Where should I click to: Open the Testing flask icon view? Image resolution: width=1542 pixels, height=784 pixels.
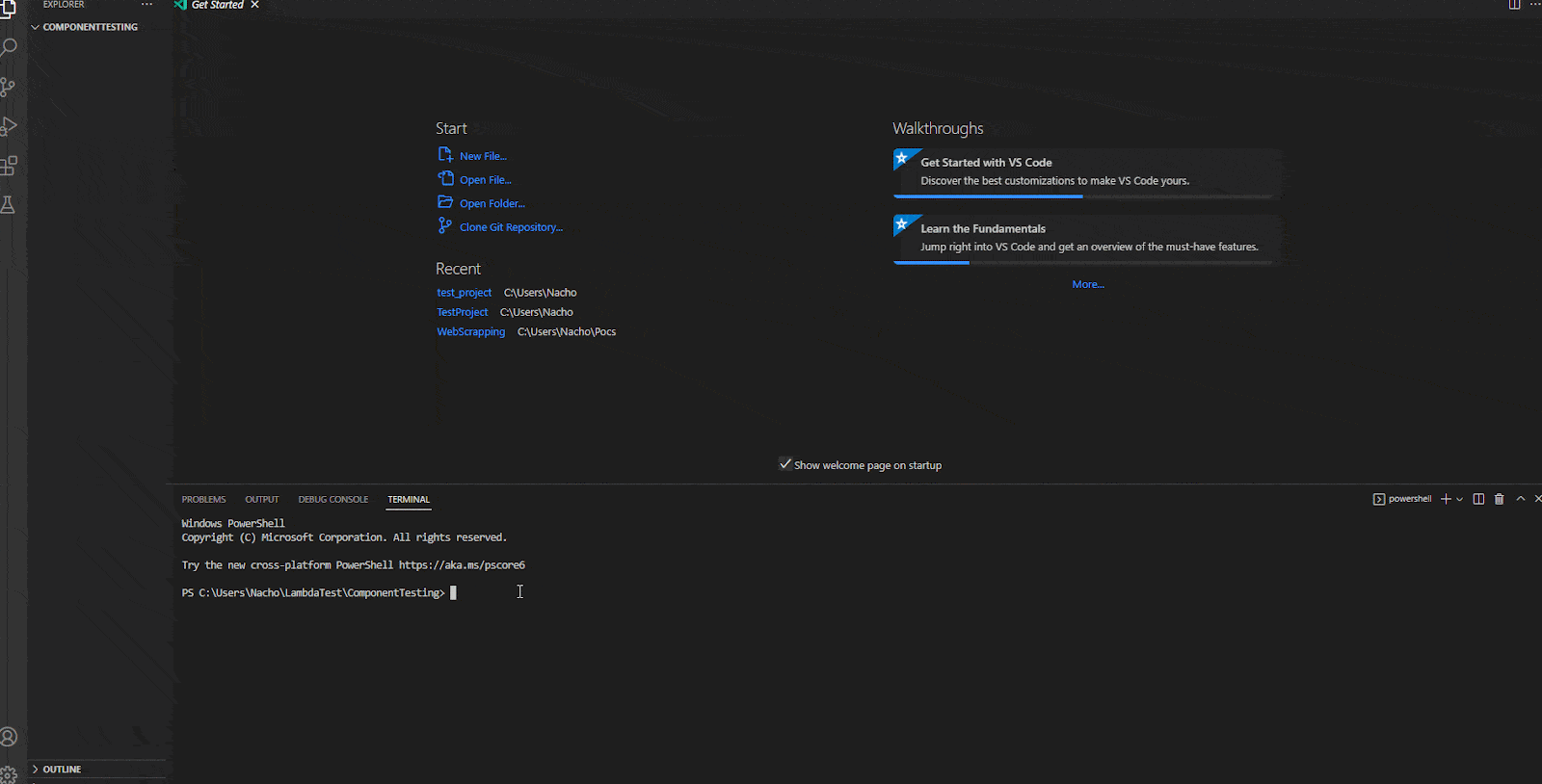tap(9, 205)
